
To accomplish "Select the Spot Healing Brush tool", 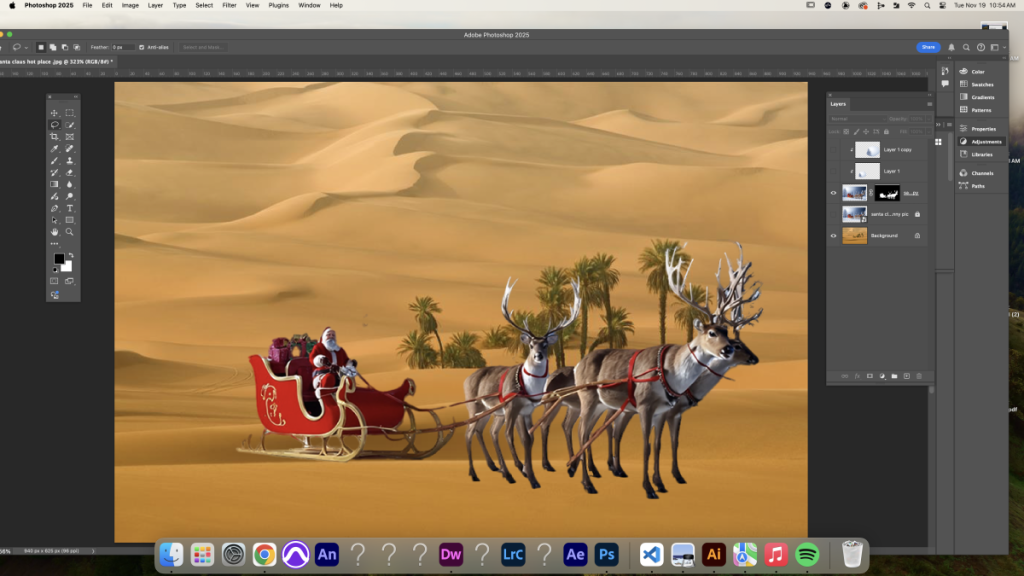I will tap(69, 149).
